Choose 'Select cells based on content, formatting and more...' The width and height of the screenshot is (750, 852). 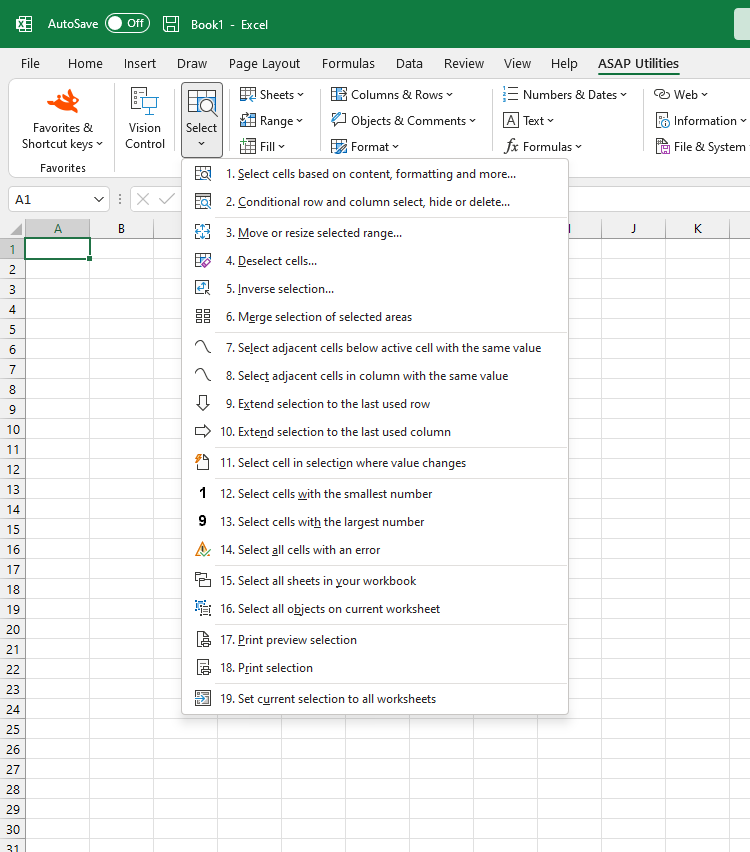(x=375, y=174)
